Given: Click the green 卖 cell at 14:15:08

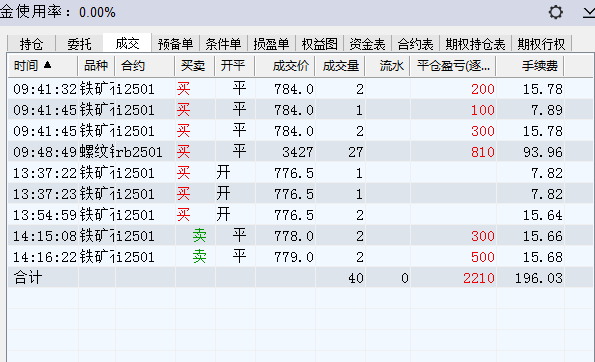Looking at the screenshot, I should 195,236.
